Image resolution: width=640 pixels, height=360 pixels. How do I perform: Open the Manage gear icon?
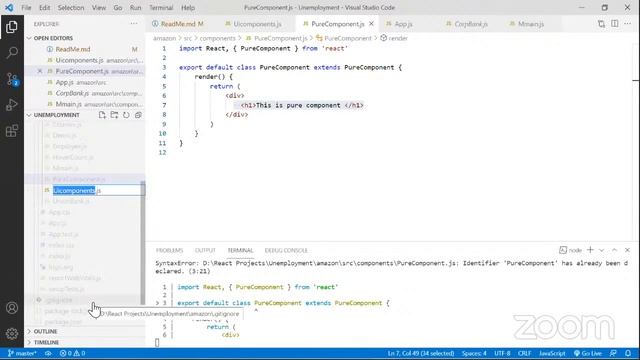coord(12,333)
